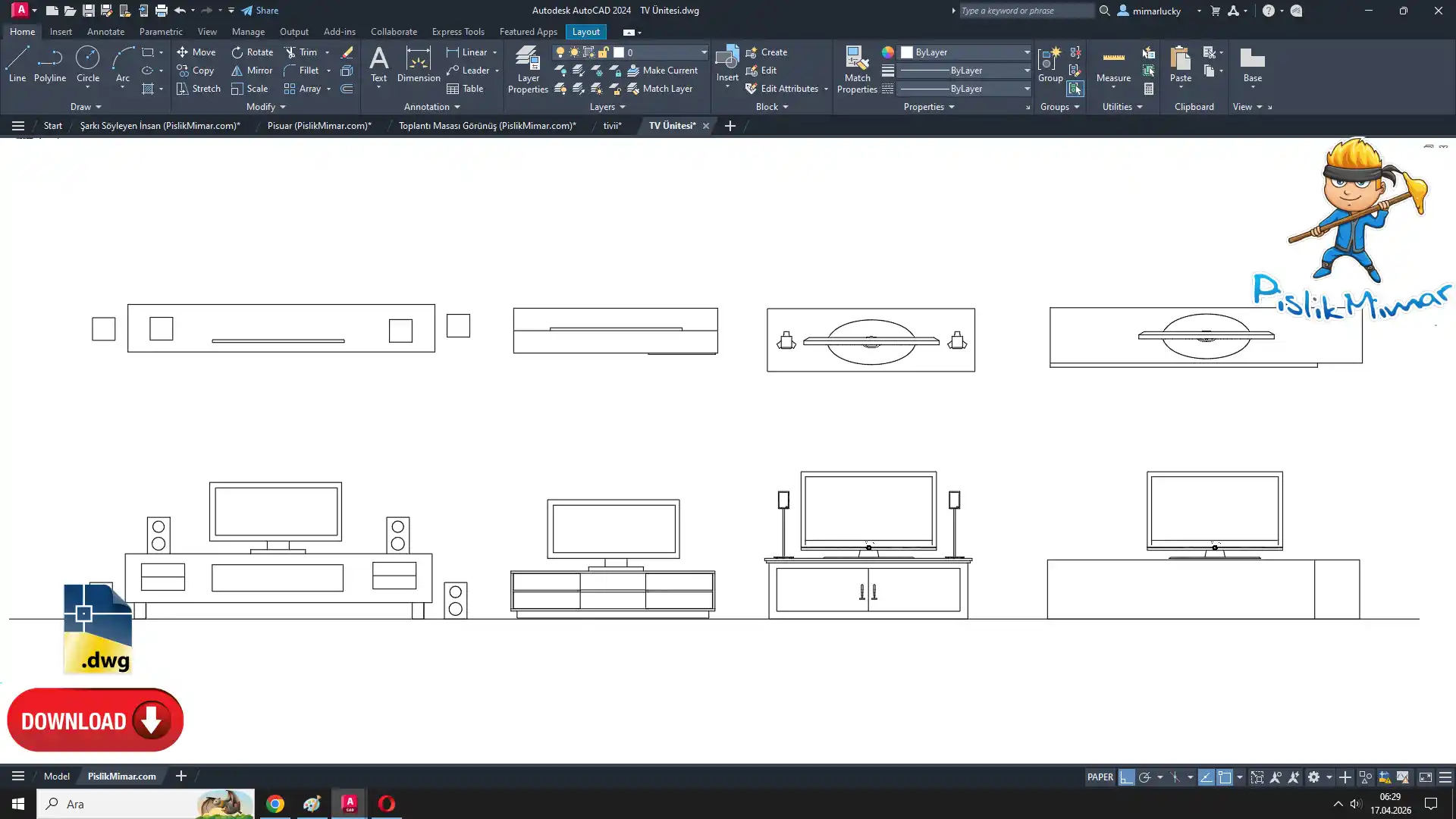Toggle Polar tracking in status bar
This screenshot has width=1456, height=819.
(1145, 777)
